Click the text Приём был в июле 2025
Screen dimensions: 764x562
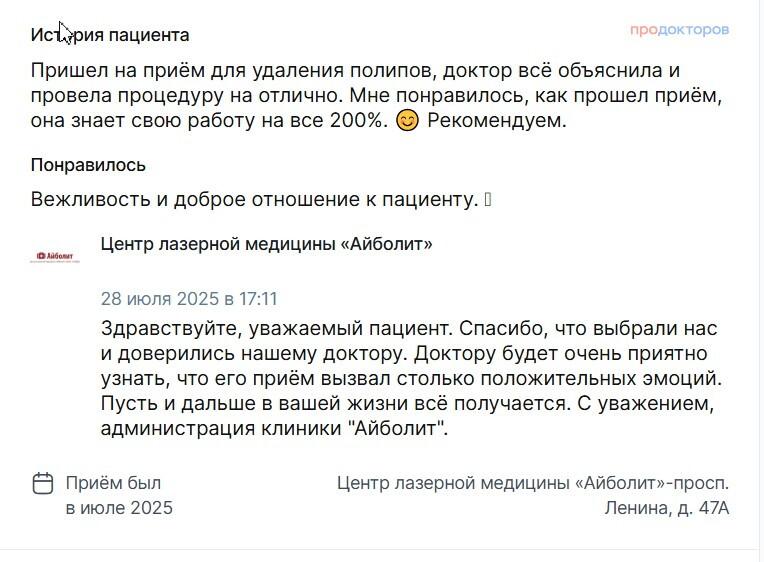coord(119,495)
